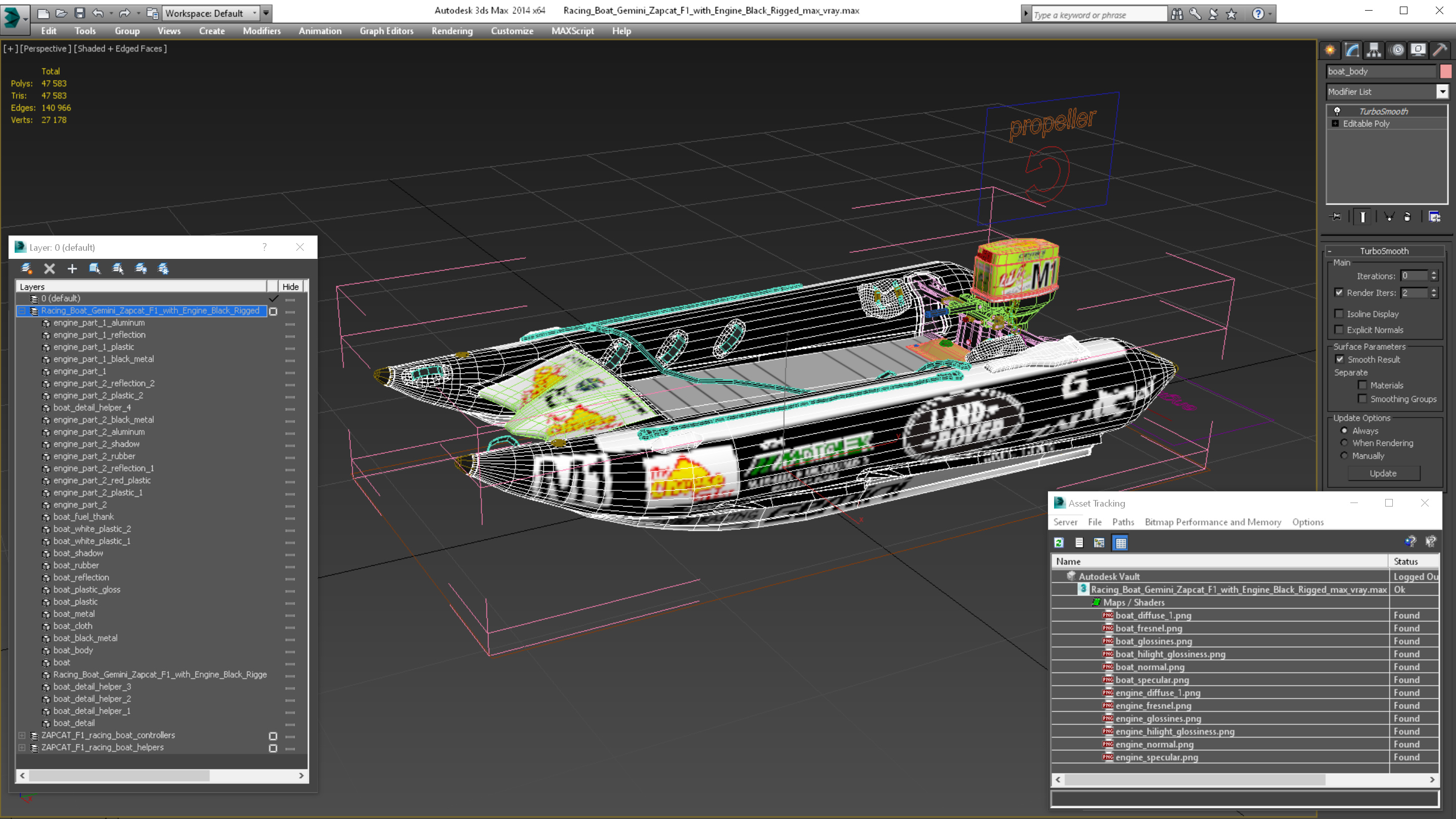Click the [Perspective] viewport label
Viewport: 1456px width, 819px height.
pos(46,49)
